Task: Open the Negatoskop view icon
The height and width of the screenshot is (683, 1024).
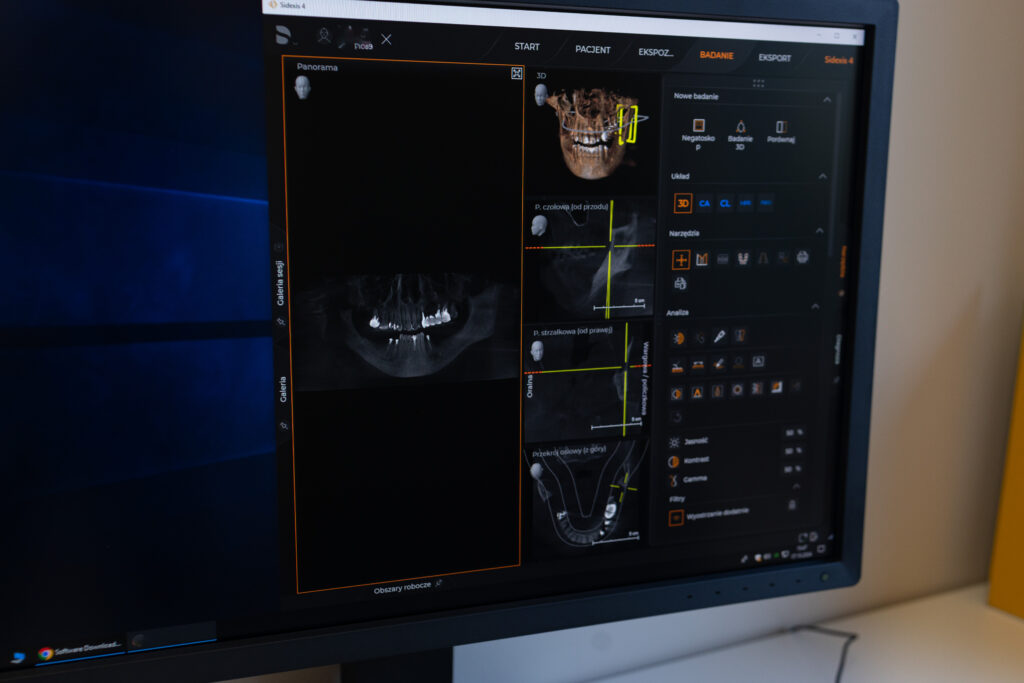Action: 699,126
